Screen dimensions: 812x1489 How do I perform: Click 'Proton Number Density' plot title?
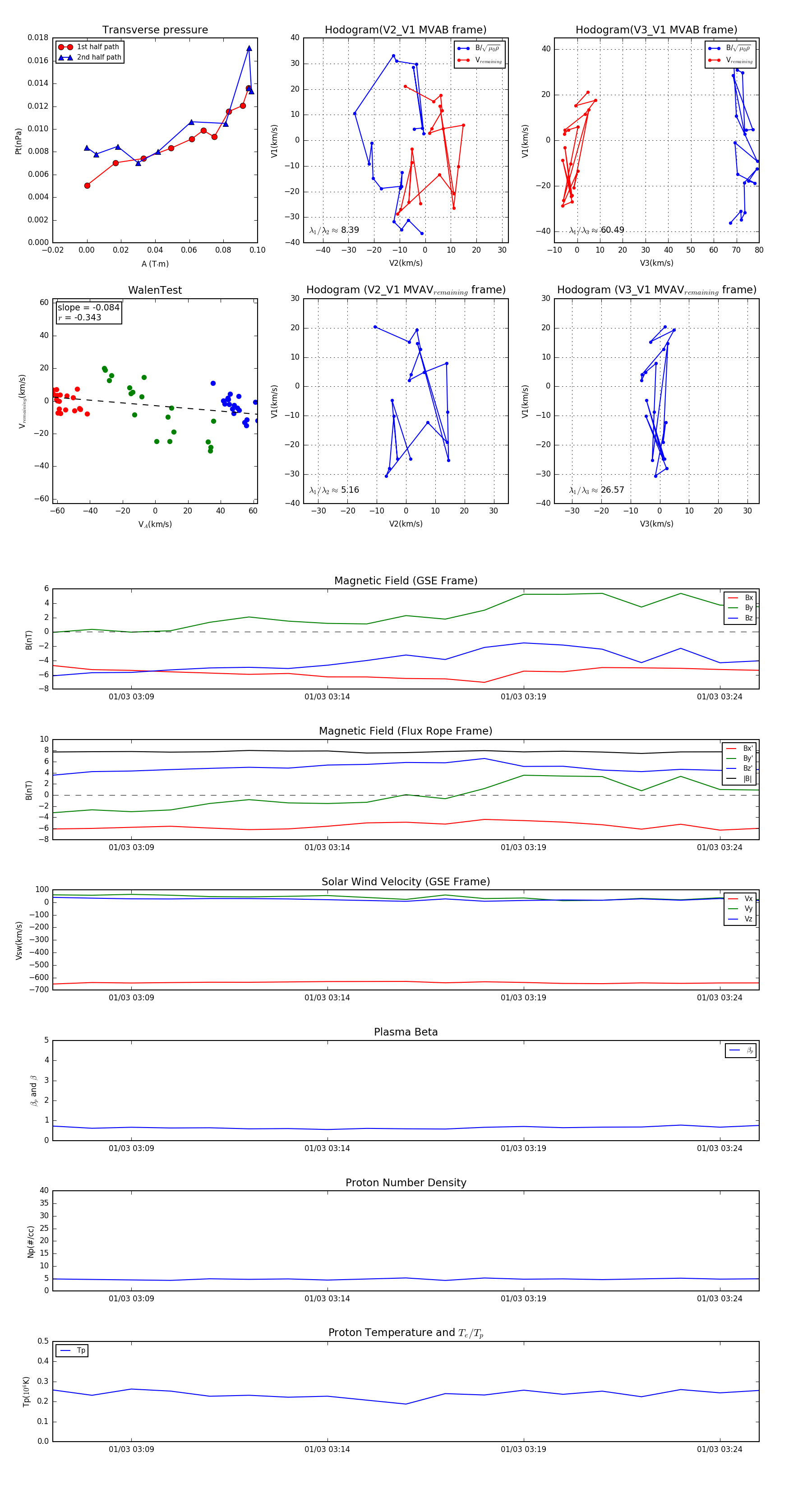tap(406, 1183)
